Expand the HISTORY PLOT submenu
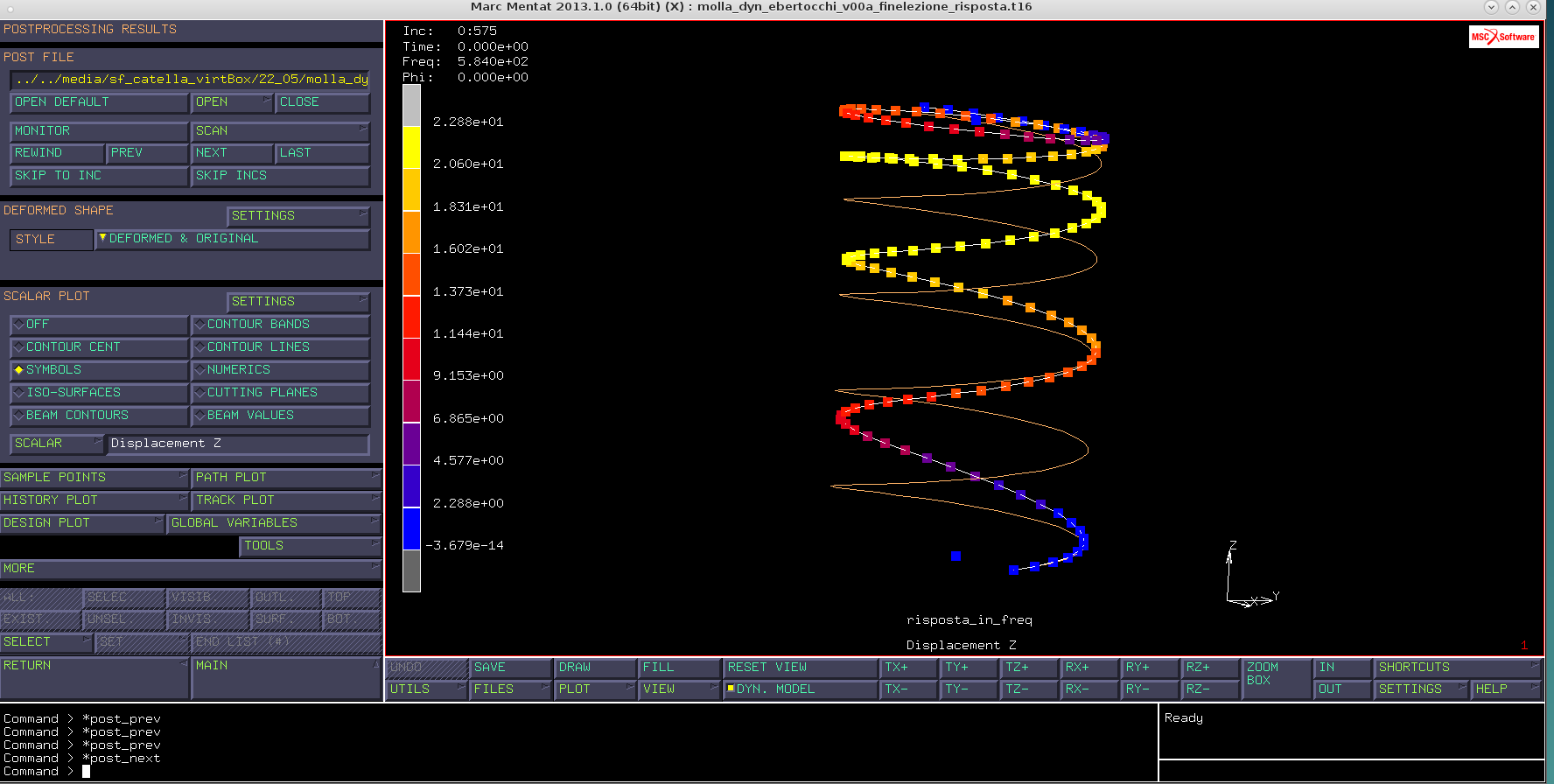This screenshot has height=784, width=1554. pyautogui.click(x=94, y=500)
